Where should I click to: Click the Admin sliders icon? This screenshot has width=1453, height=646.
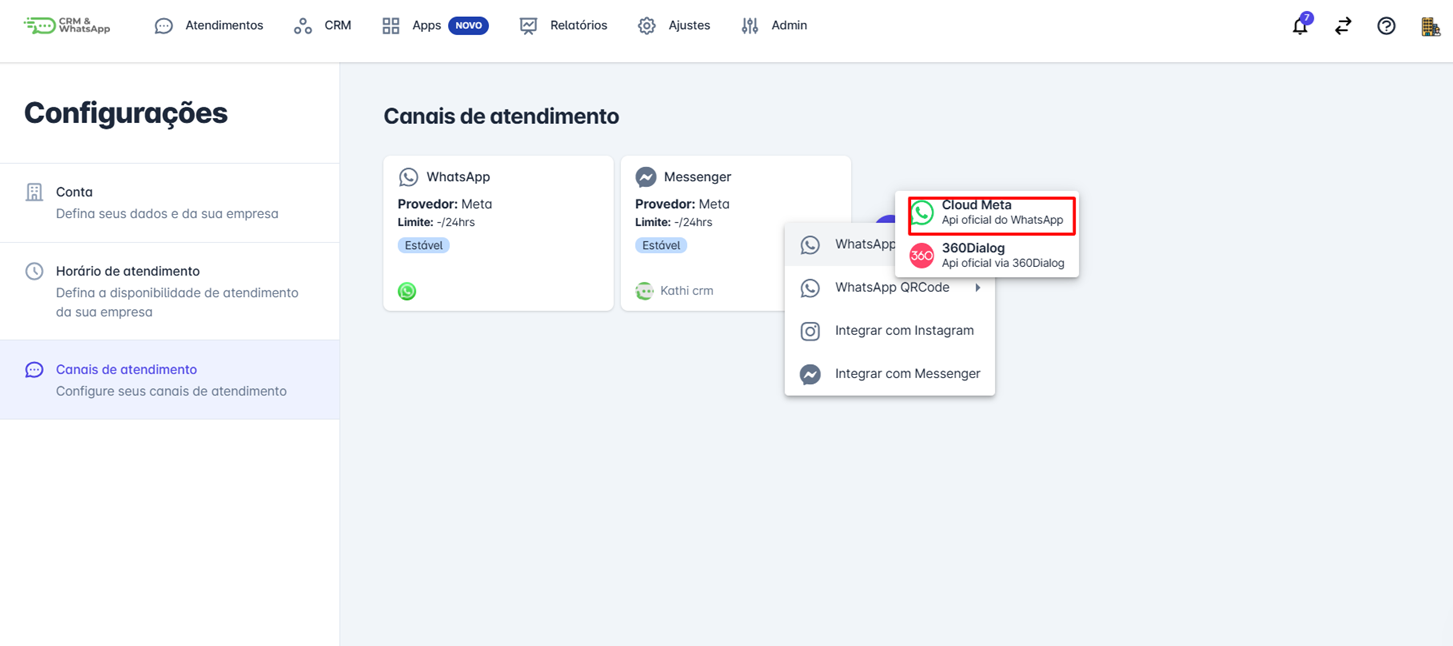click(749, 25)
